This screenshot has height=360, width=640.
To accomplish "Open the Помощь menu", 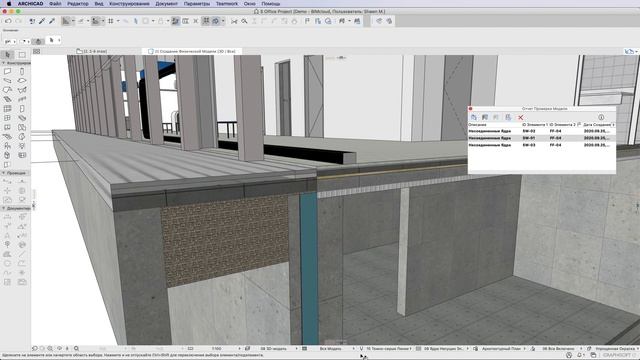I will tap(271, 4).
